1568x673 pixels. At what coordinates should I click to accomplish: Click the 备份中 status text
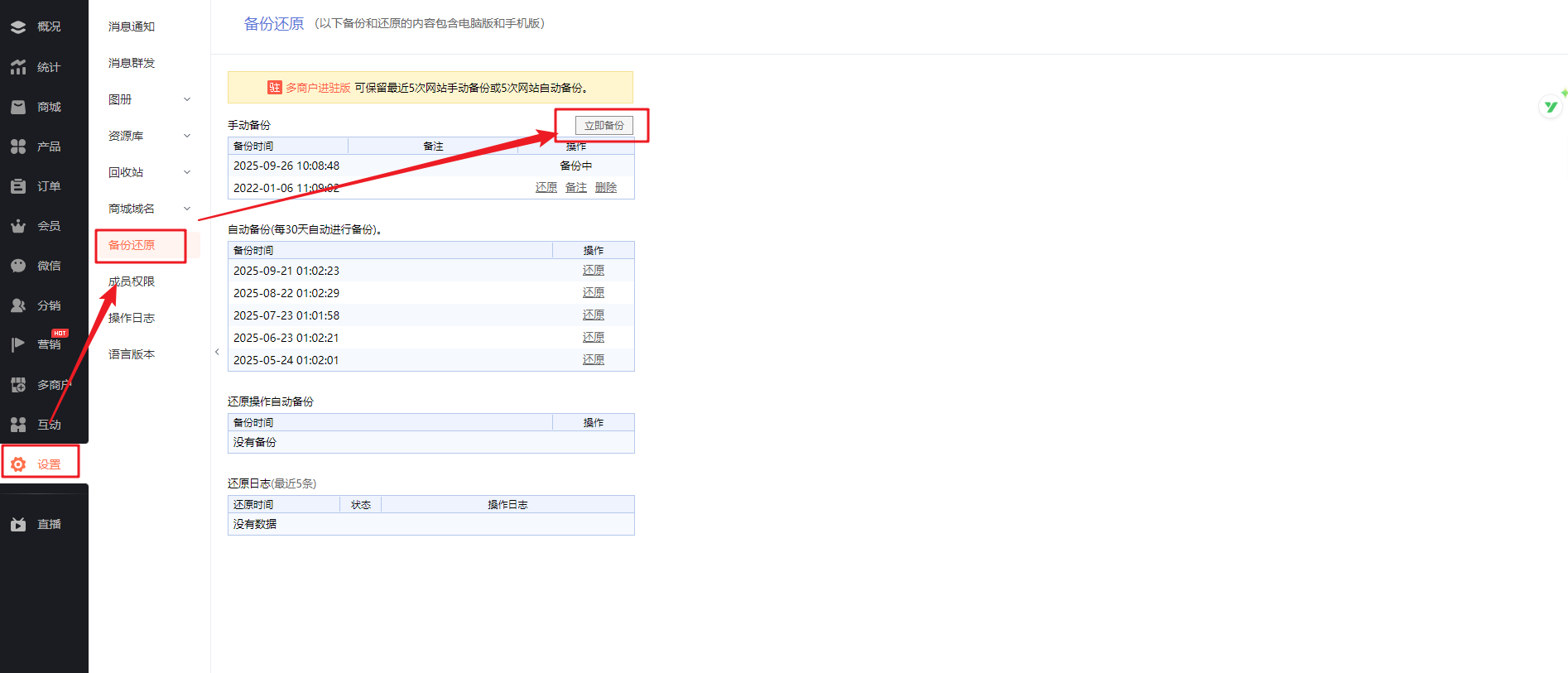pos(576,166)
